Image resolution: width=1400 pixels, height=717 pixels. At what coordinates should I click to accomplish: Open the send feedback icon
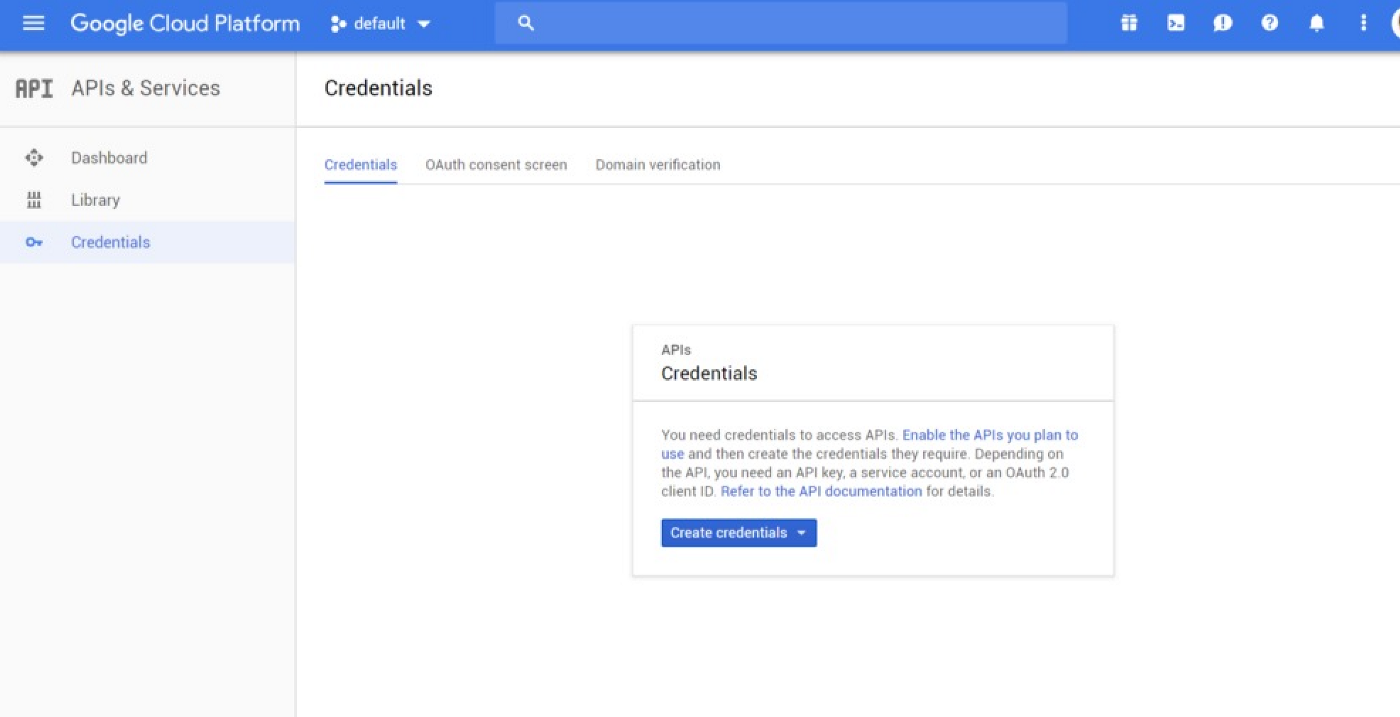click(x=1222, y=23)
